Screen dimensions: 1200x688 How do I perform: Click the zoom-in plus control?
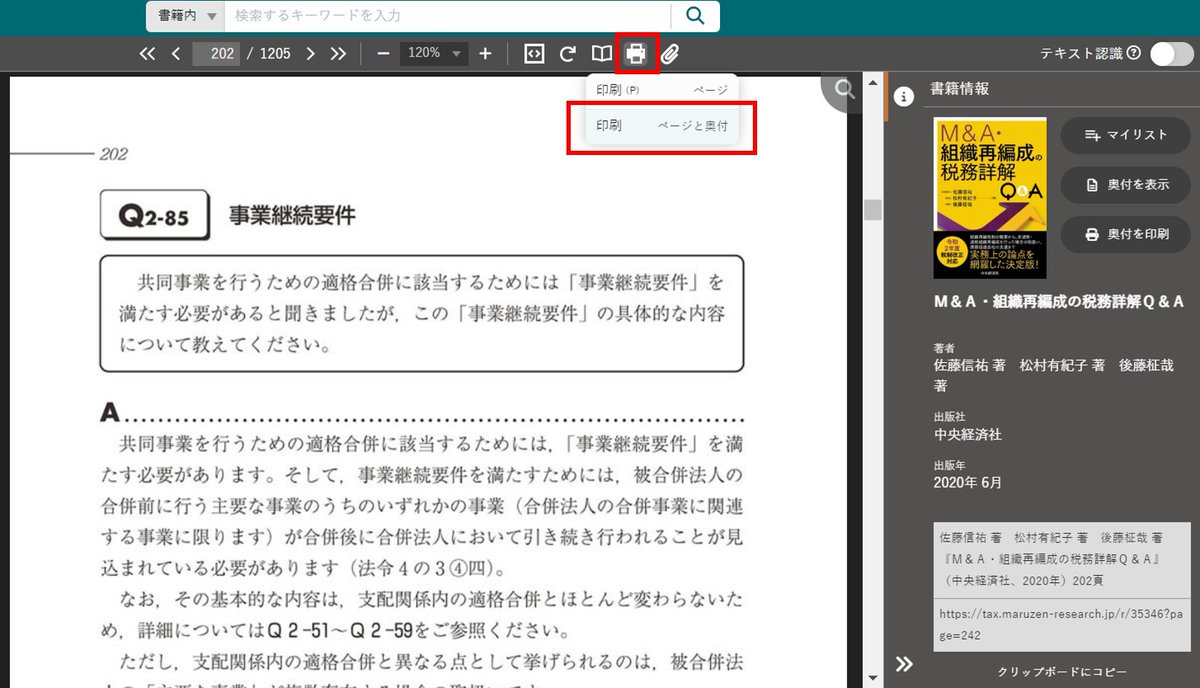(x=485, y=53)
